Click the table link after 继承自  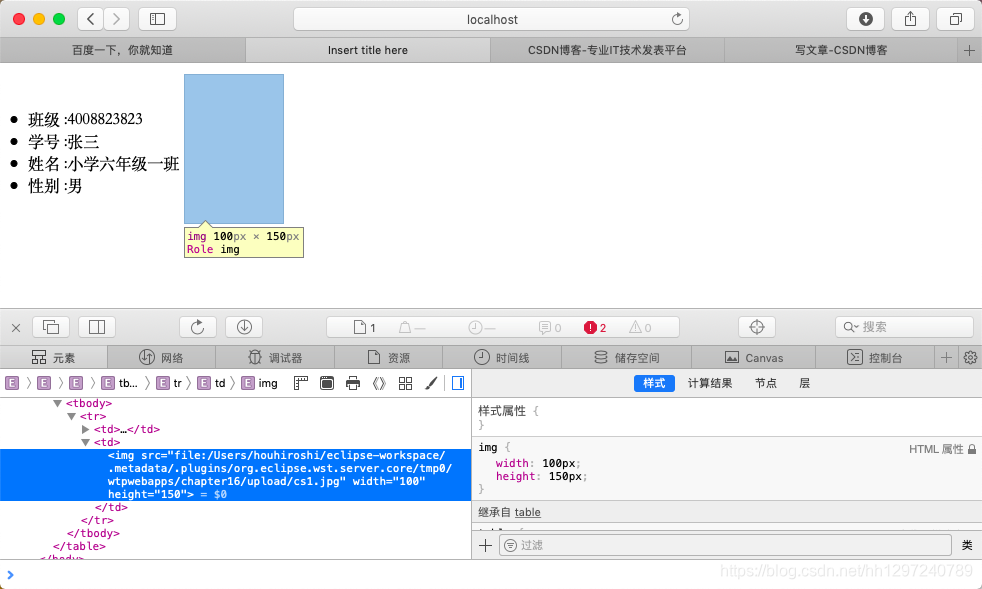pos(527,513)
